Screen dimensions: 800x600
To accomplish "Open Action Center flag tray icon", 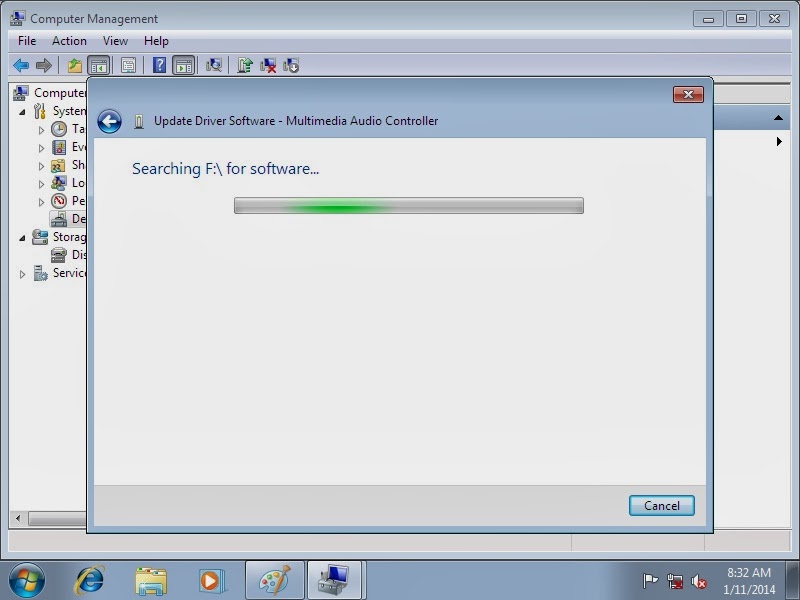I will 650,581.
